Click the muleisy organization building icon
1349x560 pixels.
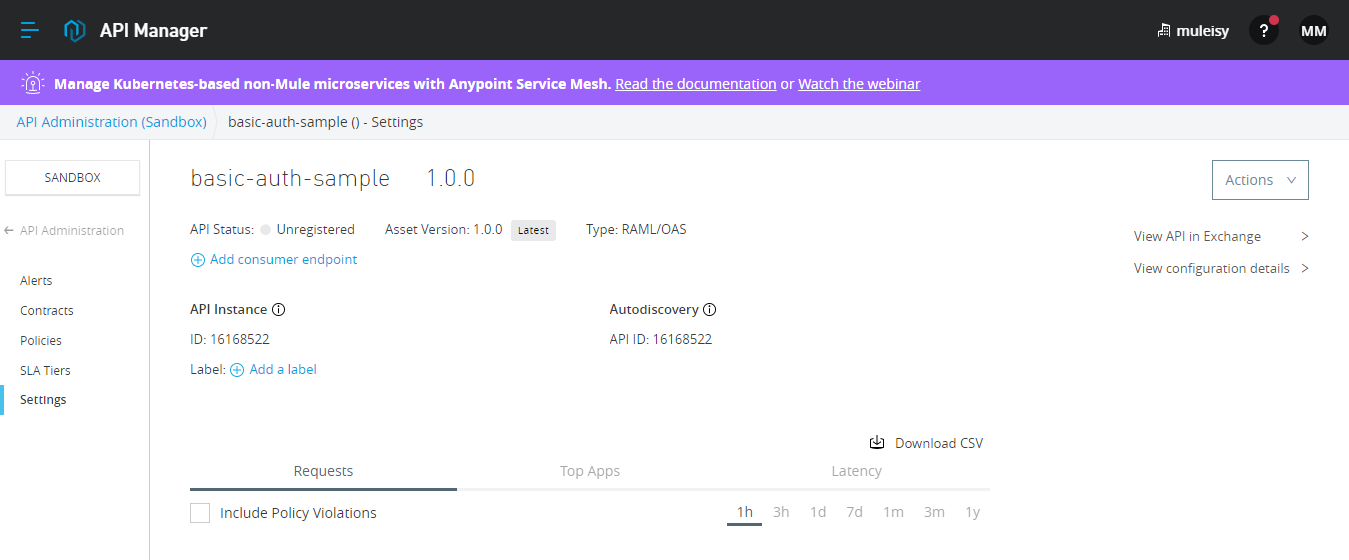[x=1163, y=31]
